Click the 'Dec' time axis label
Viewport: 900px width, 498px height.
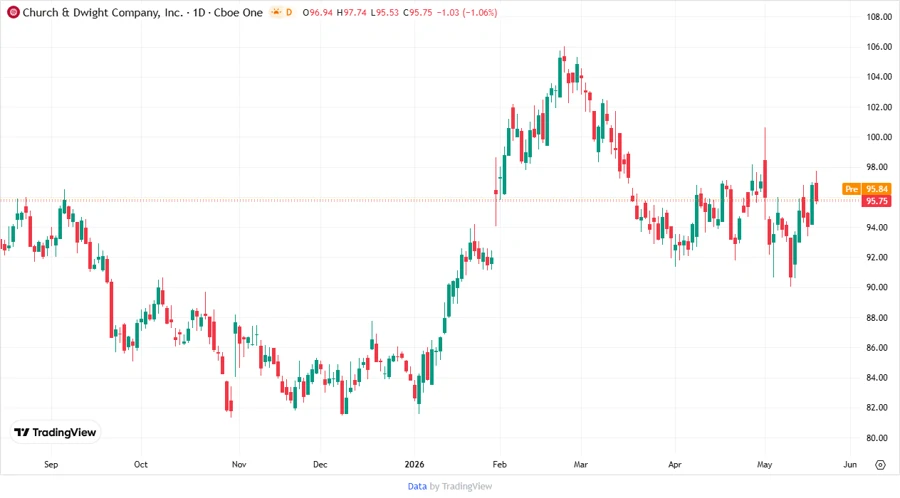click(x=320, y=464)
